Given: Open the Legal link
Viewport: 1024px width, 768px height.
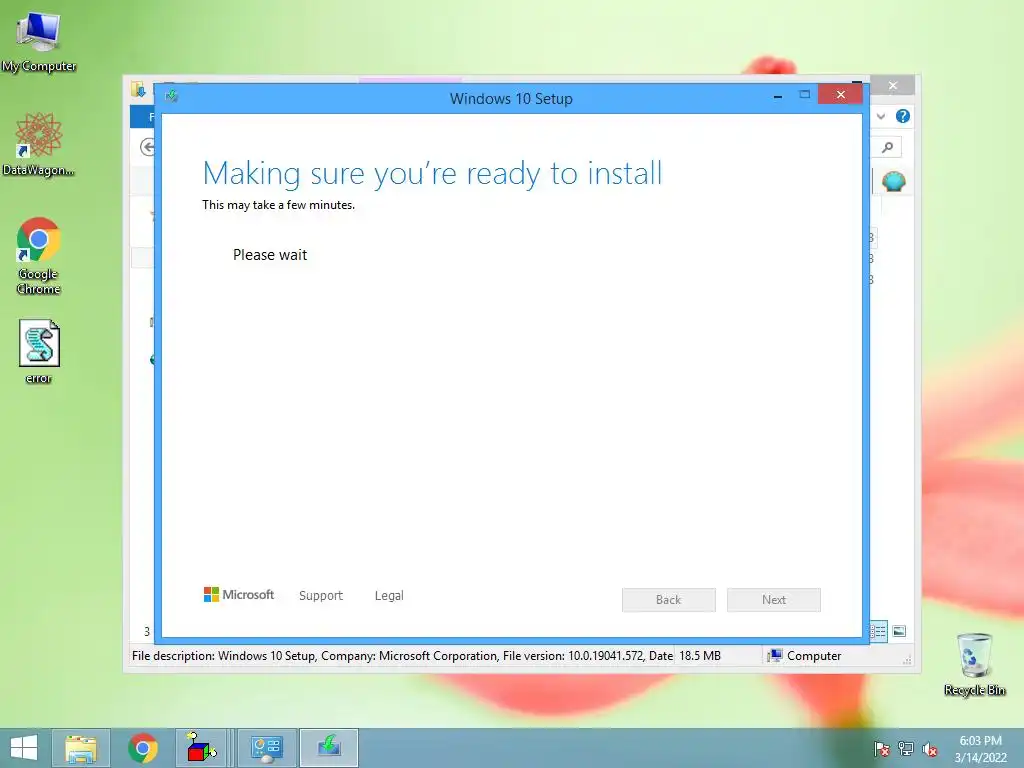Looking at the screenshot, I should click(389, 596).
